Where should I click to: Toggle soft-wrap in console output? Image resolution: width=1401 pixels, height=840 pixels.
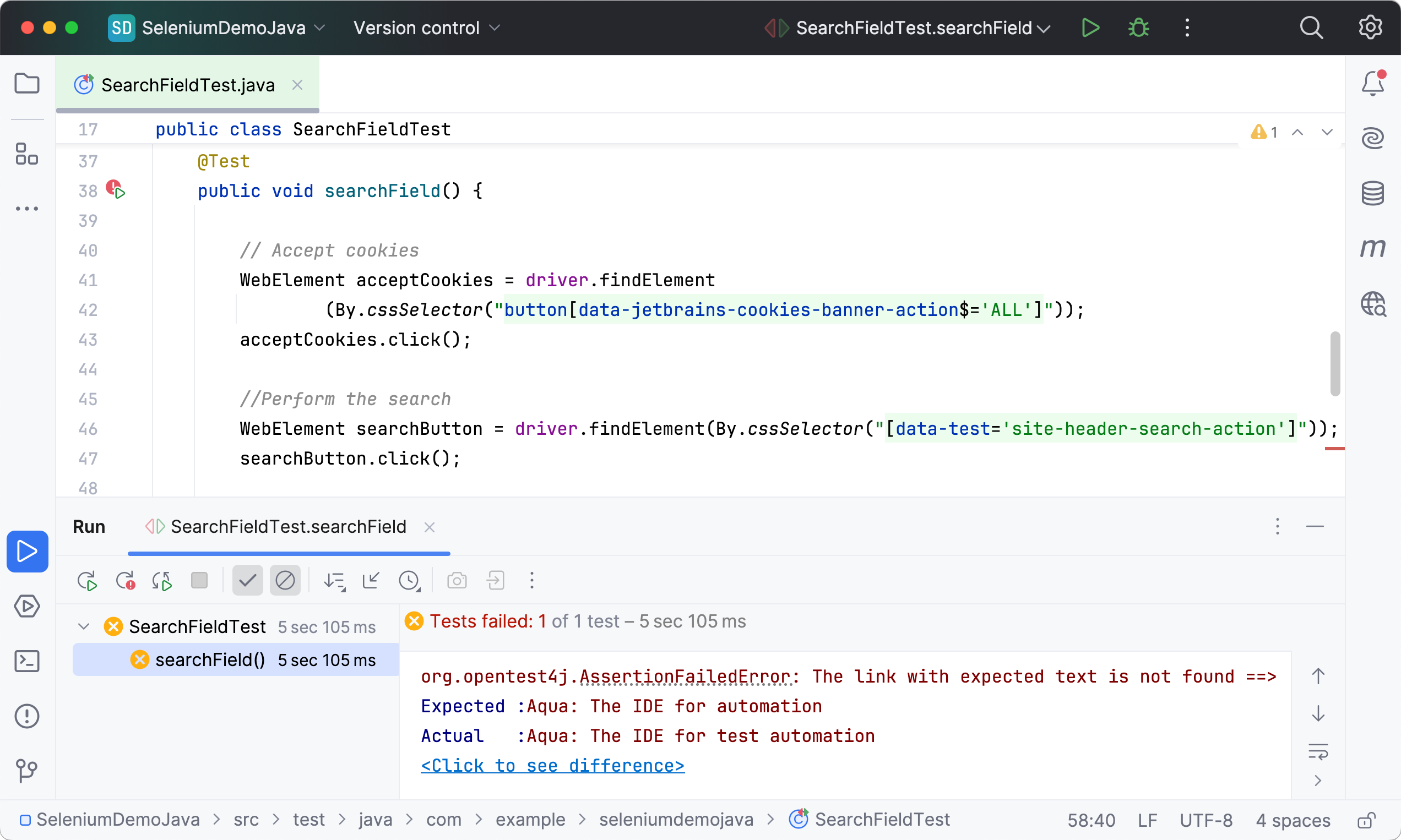tap(1318, 752)
